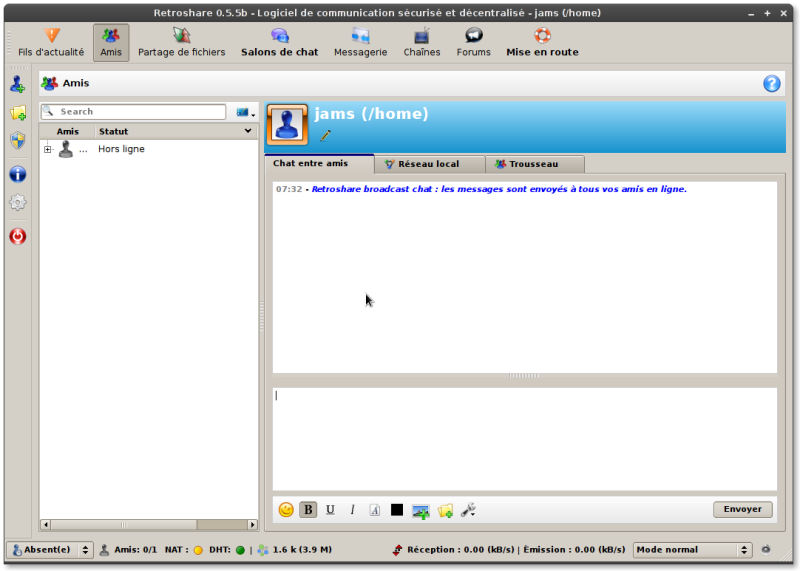Switch to the Chat entre amis tab
800x571 pixels.
coord(319,163)
